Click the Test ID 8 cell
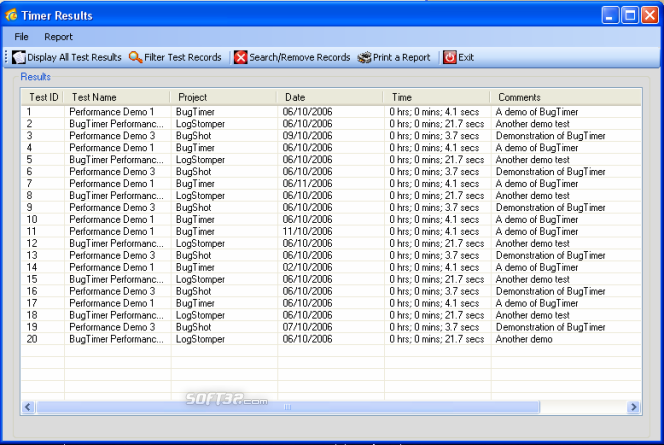664x445 pixels. coord(29,196)
